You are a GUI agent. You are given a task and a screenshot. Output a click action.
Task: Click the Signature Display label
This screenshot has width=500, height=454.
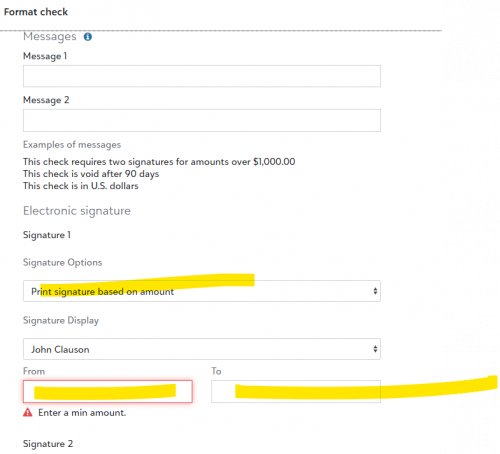[x=61, y=320]
